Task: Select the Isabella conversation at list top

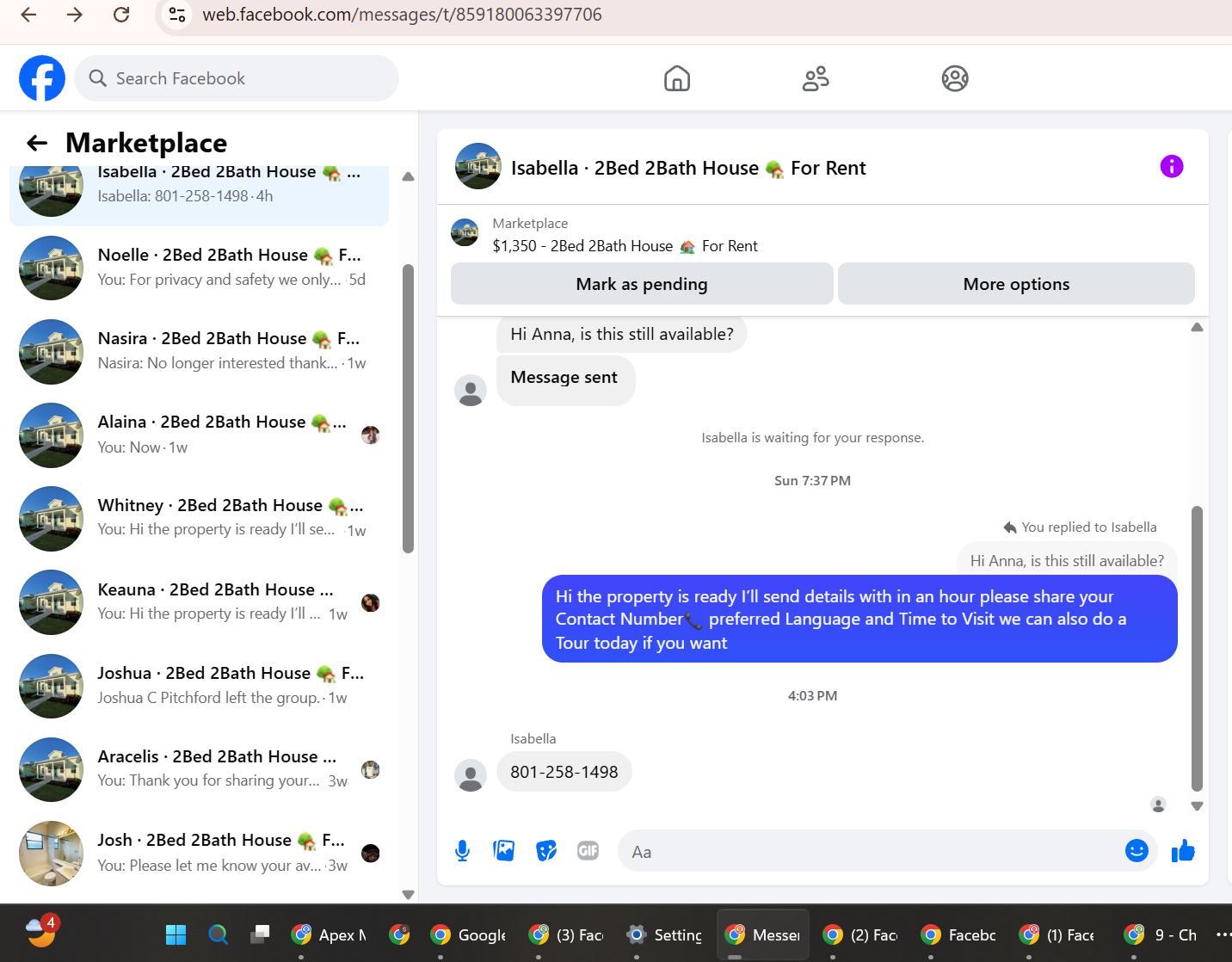Action: click(x=200, y=195)
